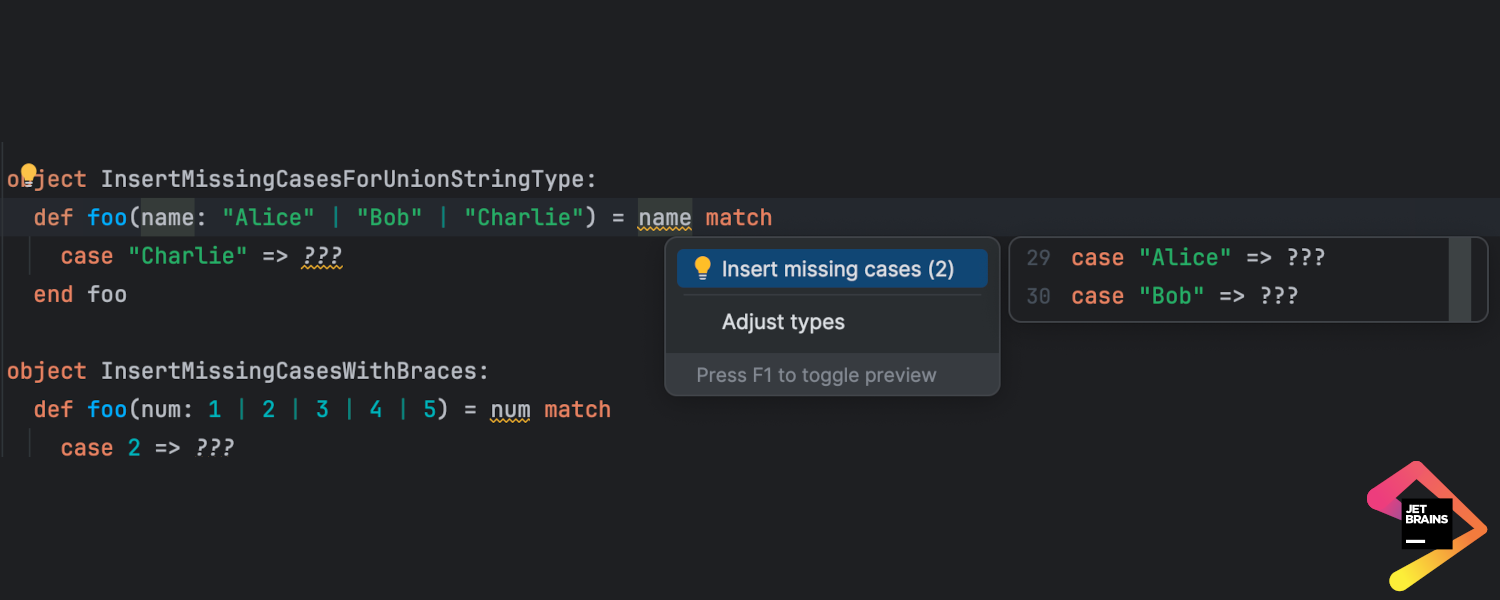The width and height of the screenshot is (1500, 600).
Task: Click the end foo line
Action: 80,294
